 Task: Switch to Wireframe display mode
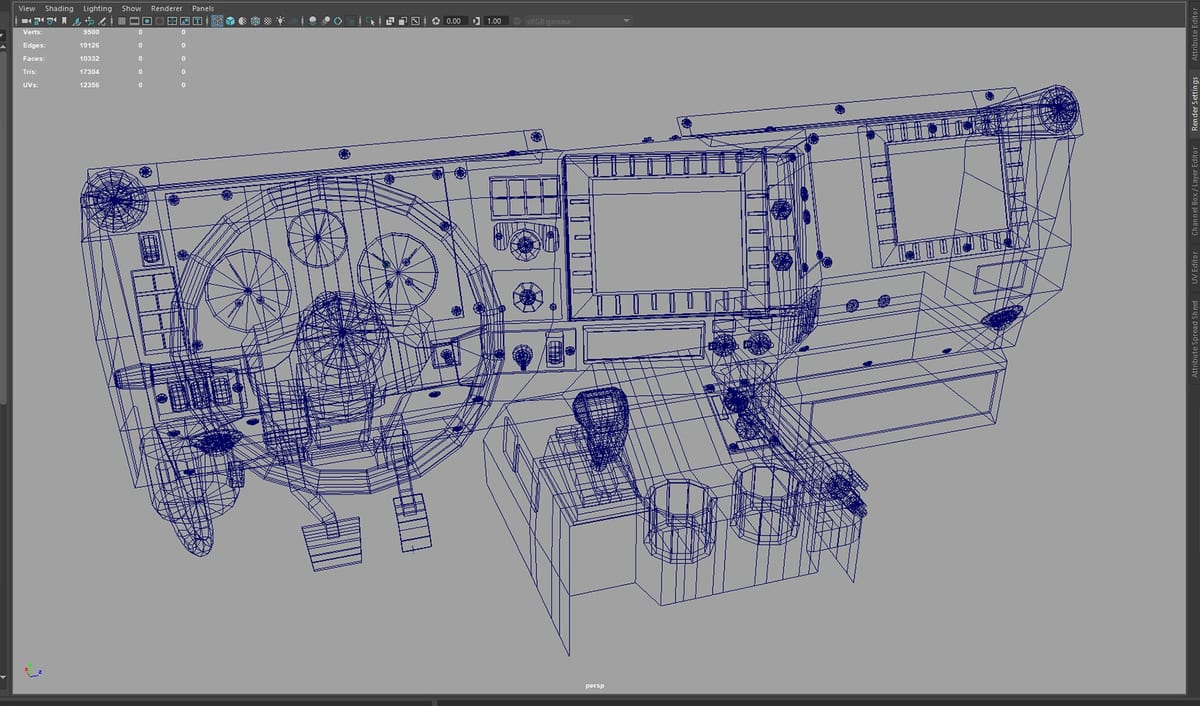click(217, 21)
